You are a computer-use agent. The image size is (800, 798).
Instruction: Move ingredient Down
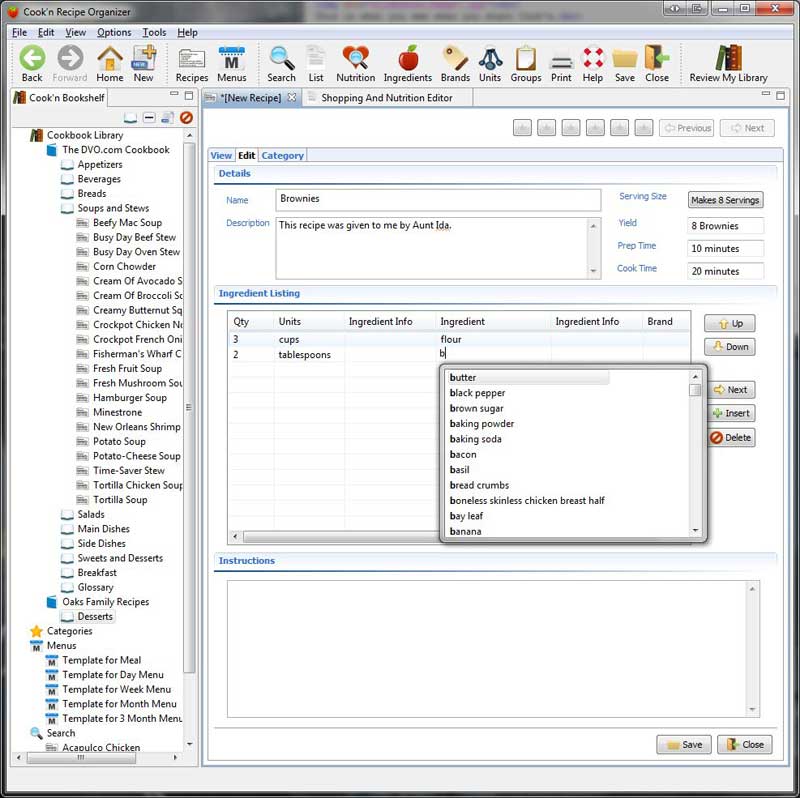tap(730, 346)
